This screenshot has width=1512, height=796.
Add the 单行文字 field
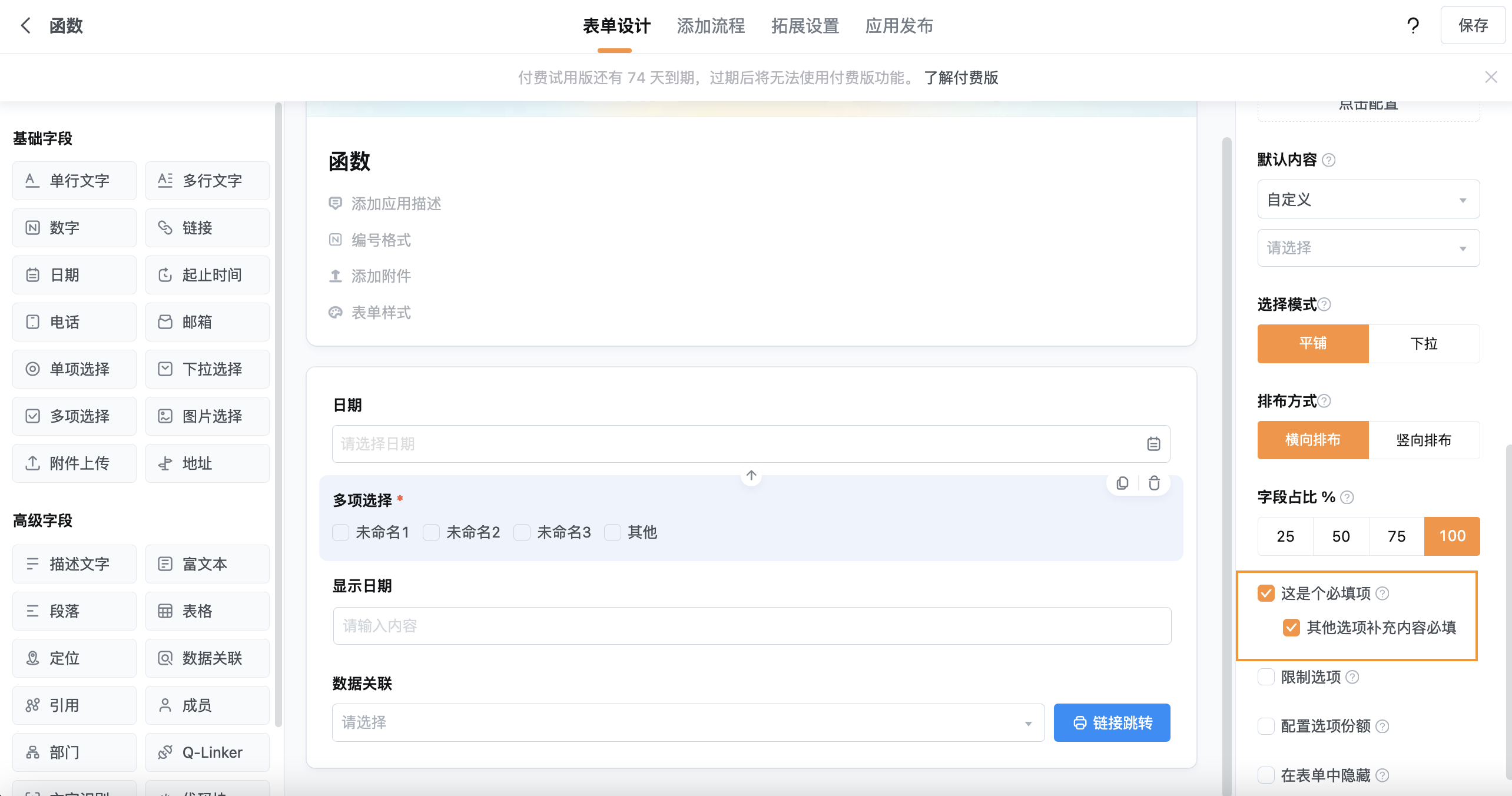[x=74, y=180]
